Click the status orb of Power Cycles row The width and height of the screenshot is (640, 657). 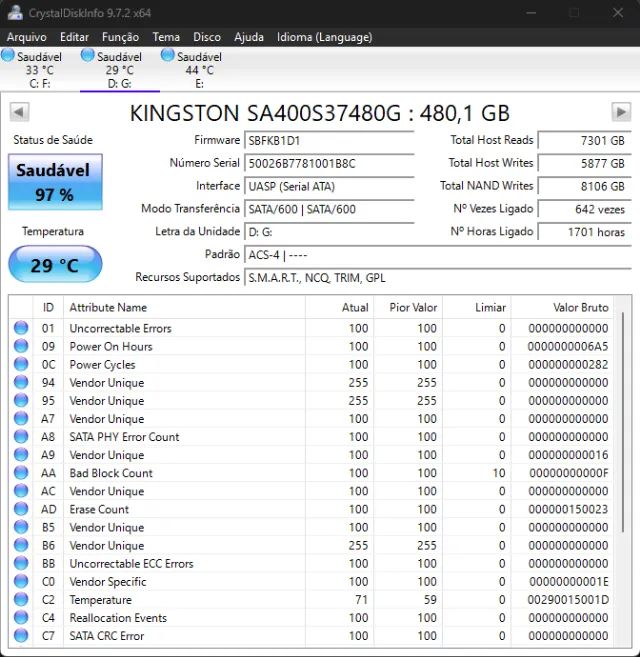[x=21, y=364]
